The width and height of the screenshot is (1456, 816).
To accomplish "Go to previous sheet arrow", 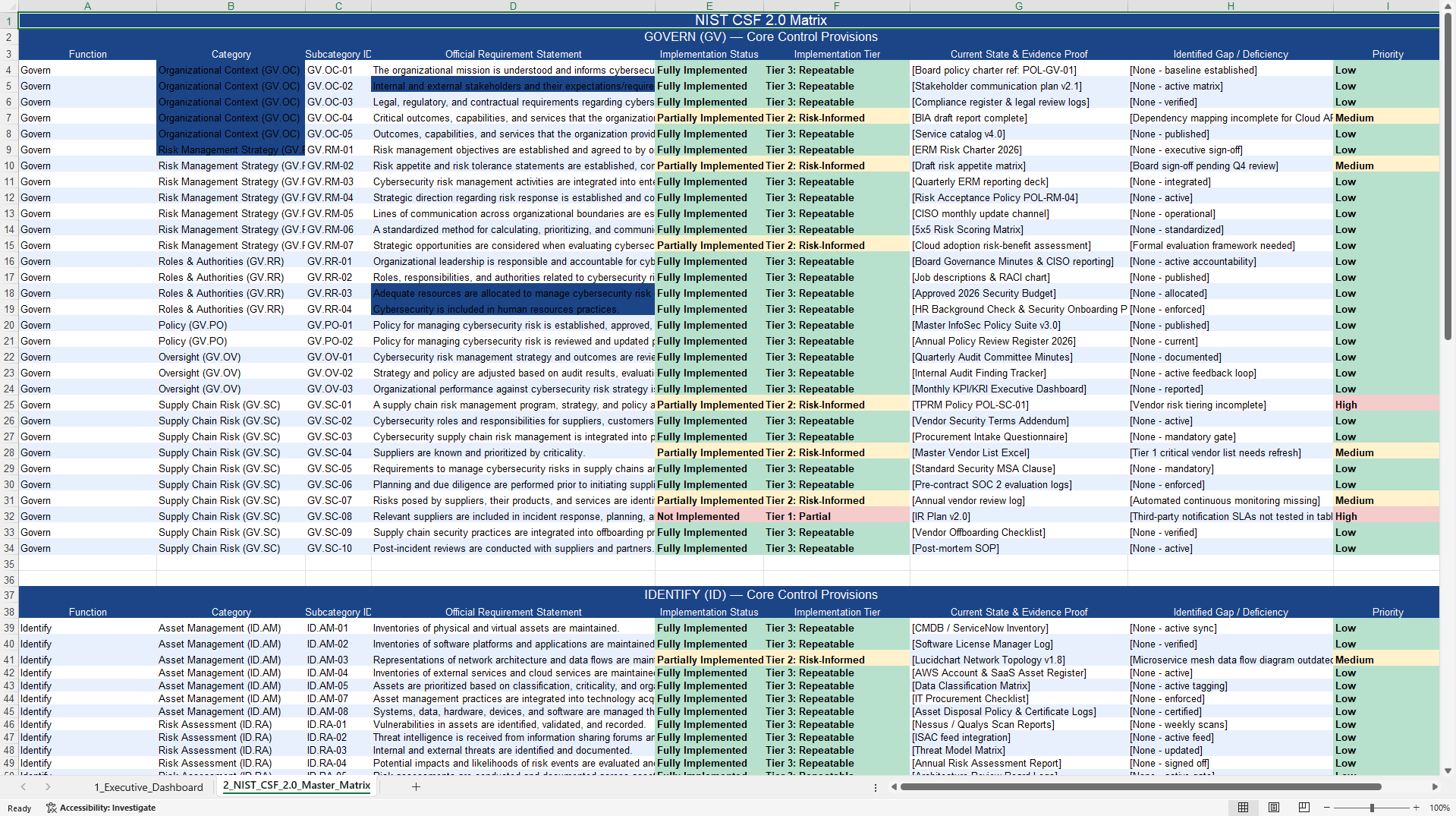I will 24,787.
